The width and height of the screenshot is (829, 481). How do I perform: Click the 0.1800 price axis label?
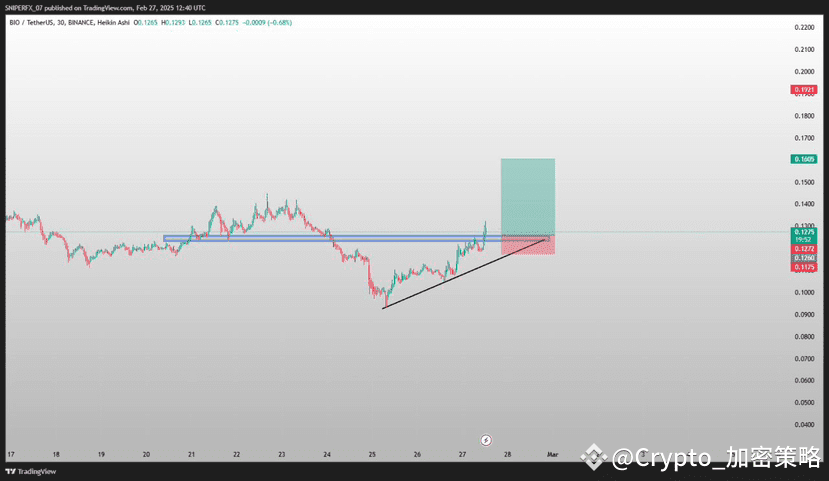tap(804, 116)
